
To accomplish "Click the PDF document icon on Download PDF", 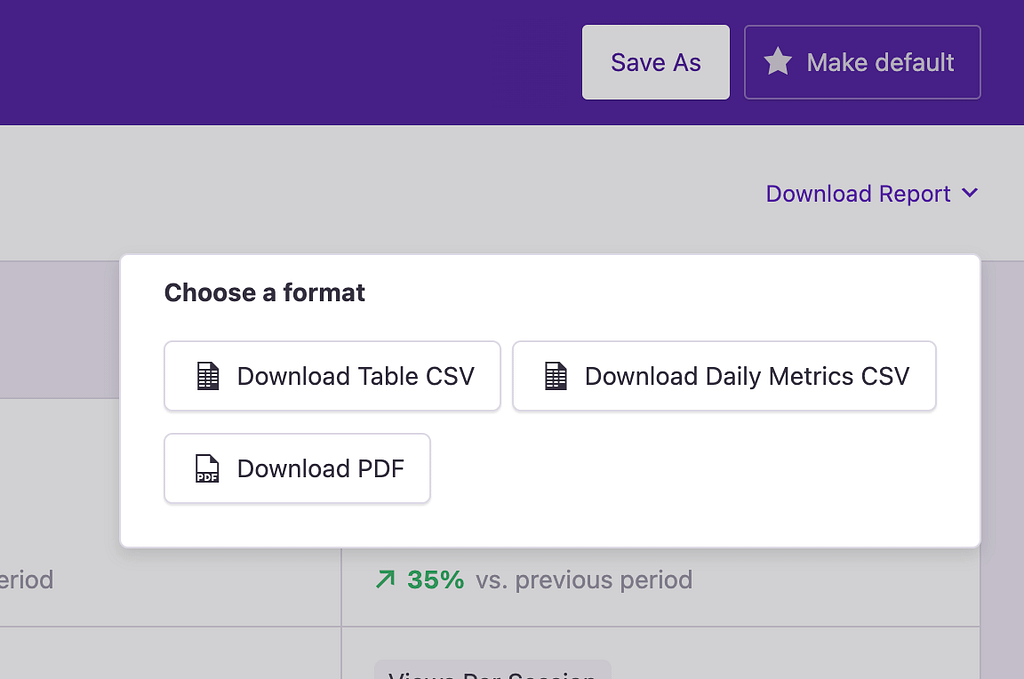I will pyautogui.click(x=206, y=468).
